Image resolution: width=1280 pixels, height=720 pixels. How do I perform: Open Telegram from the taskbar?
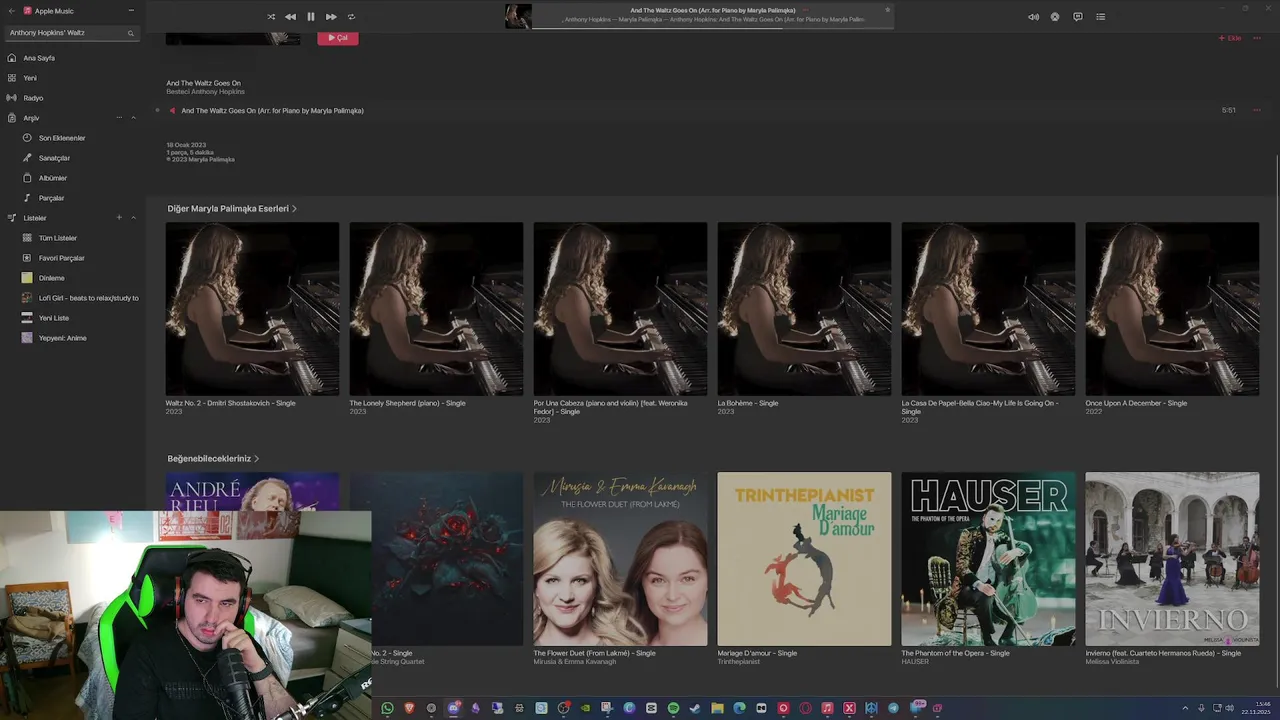point(893,708)
